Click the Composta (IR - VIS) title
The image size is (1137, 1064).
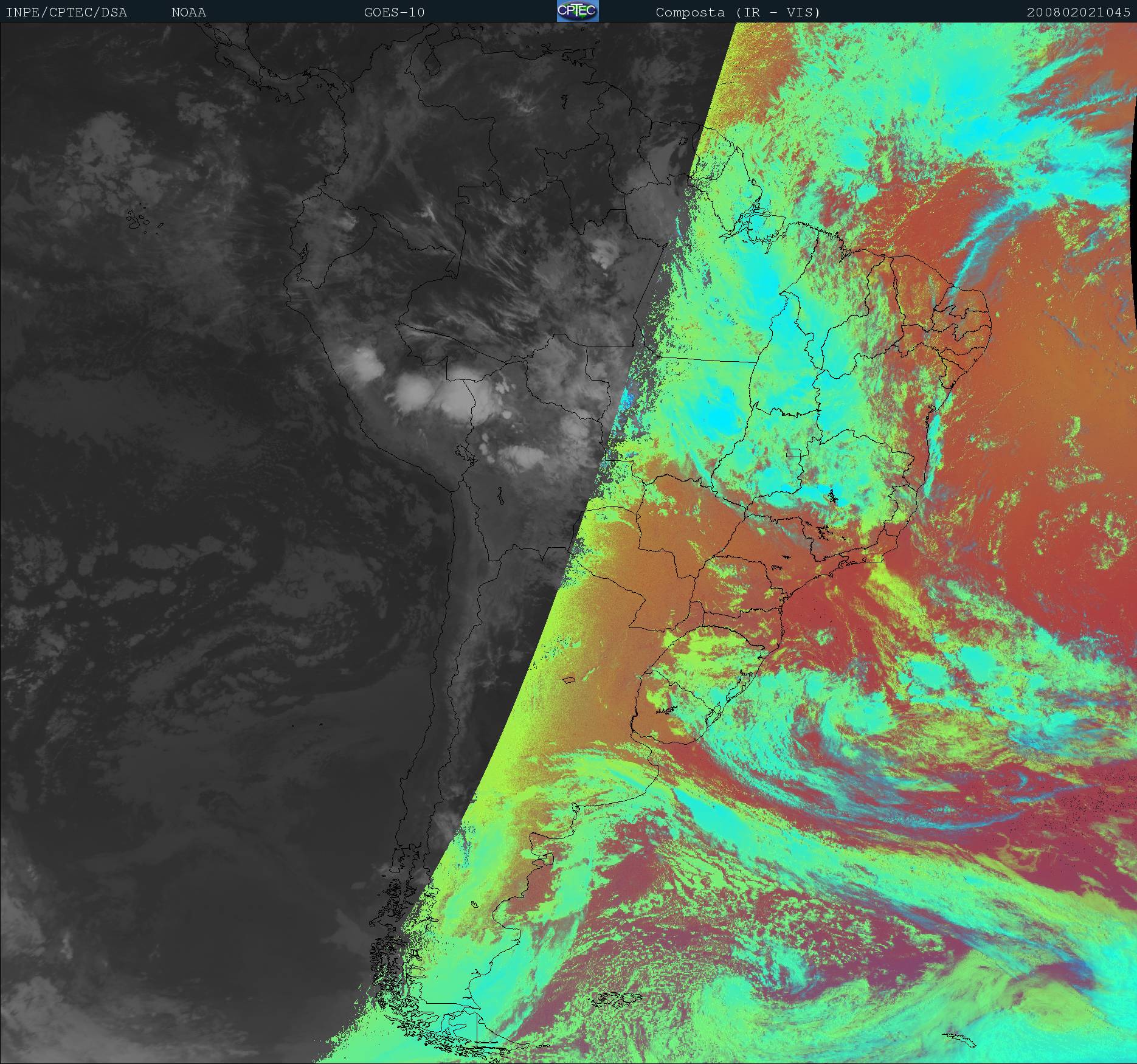(x=738, y=12)
